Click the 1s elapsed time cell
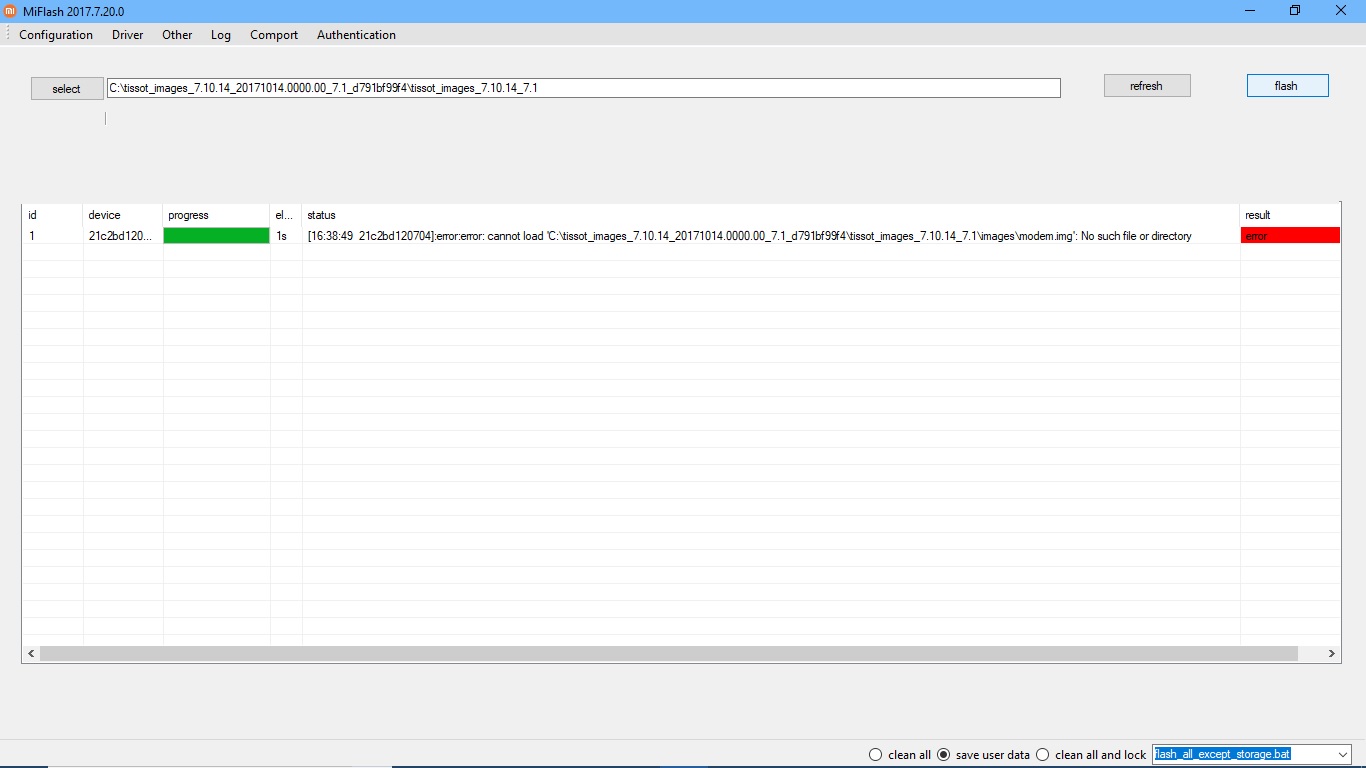Image resolution: width=1366 pixels, height=768 pixels. 285,236
